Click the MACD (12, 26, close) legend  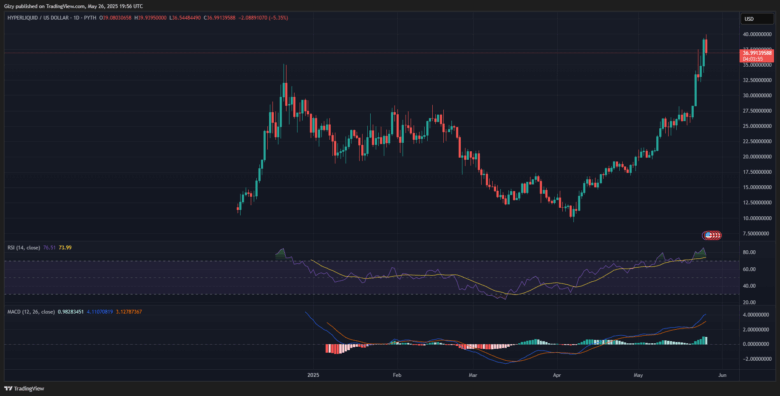pyautogui.click(x=30, y=311)
